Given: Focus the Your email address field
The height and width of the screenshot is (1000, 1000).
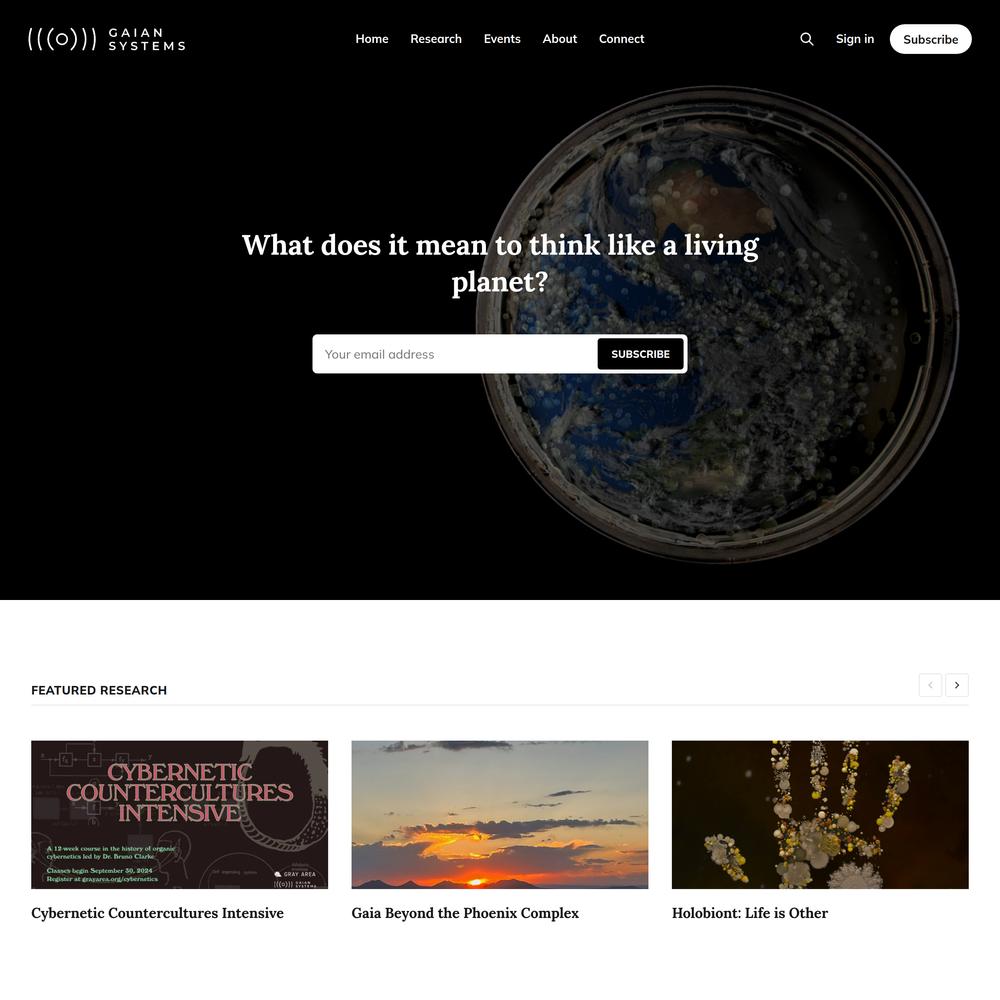Looking at the screenshot, I should [x=455, y=354].
